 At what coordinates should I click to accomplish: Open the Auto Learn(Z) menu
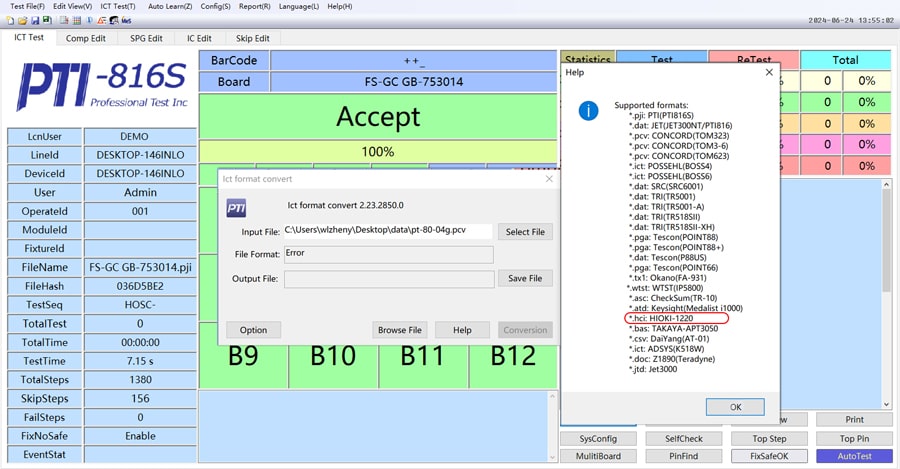pos(170,6)
